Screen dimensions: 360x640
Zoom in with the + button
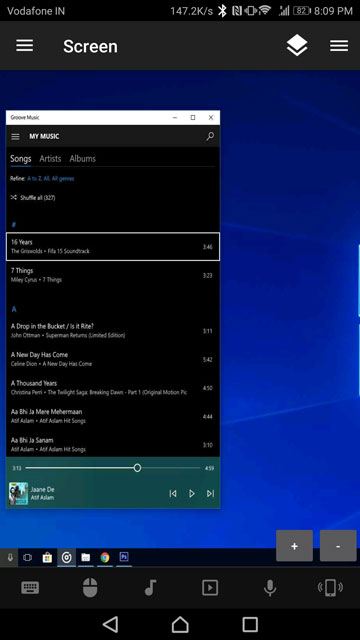[294, 546]
